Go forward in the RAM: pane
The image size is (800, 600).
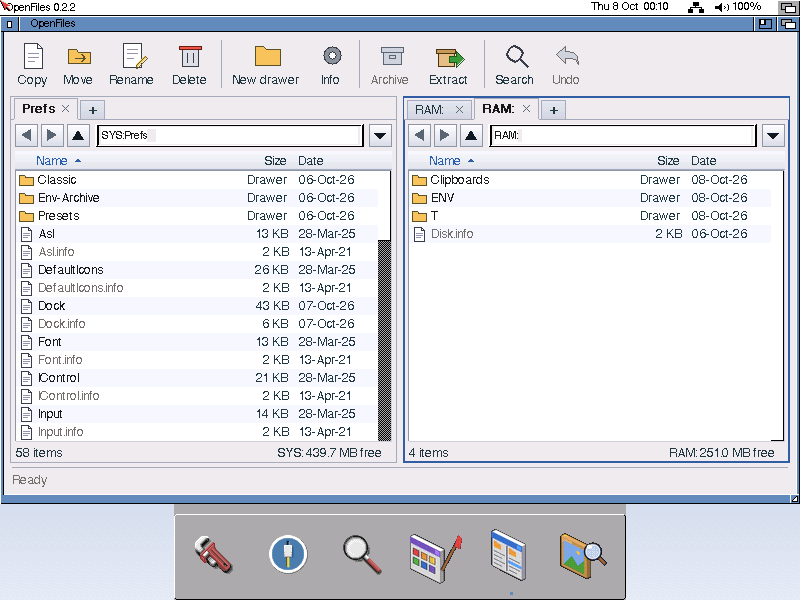pos(444,135)
